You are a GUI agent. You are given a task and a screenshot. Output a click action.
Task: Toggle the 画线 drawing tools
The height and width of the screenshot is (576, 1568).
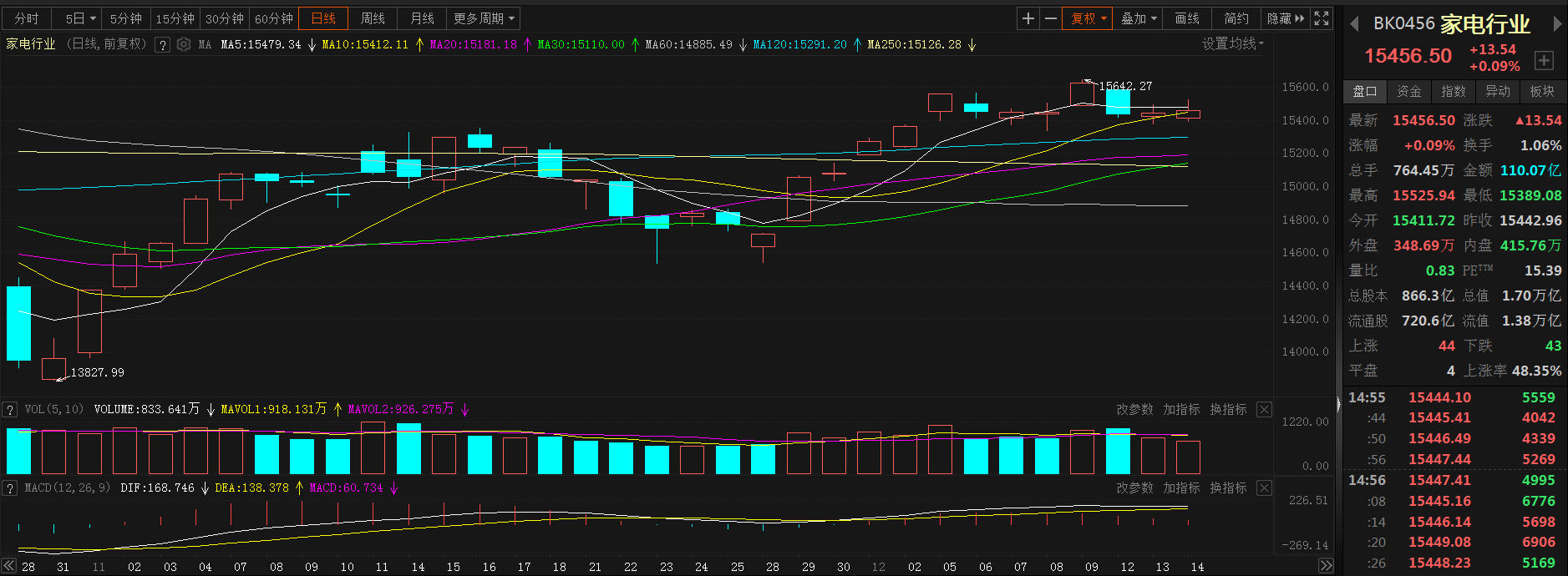click(x=1187, y=18)
